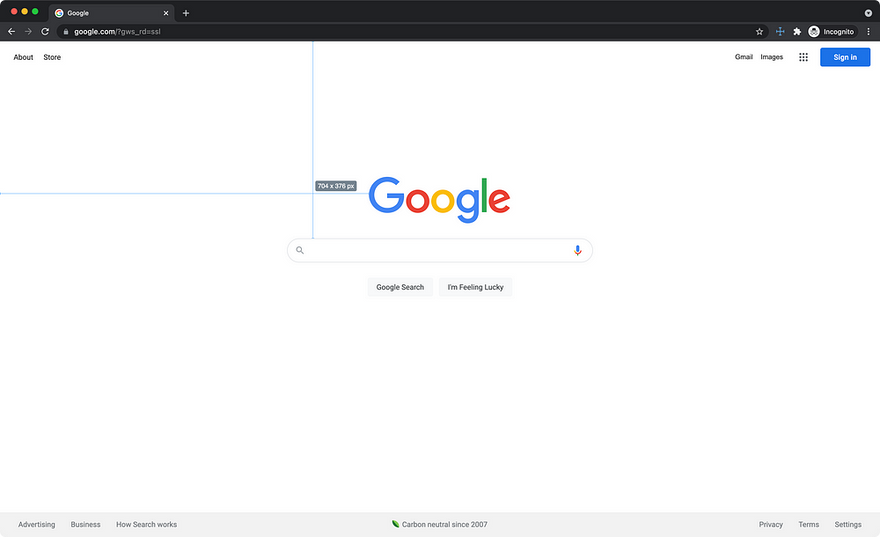Close the Google tab

[166, 13]
